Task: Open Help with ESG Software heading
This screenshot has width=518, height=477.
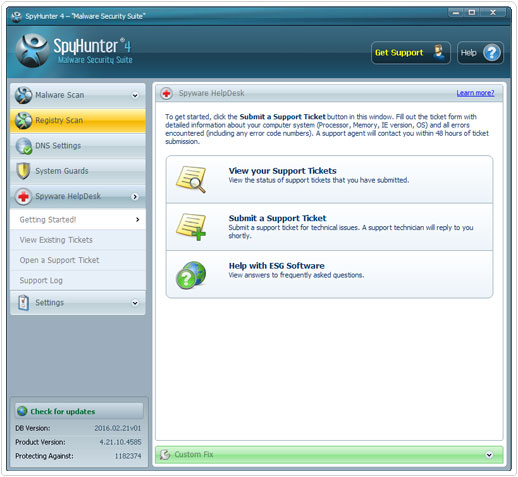Action: [x=276, y=266]
